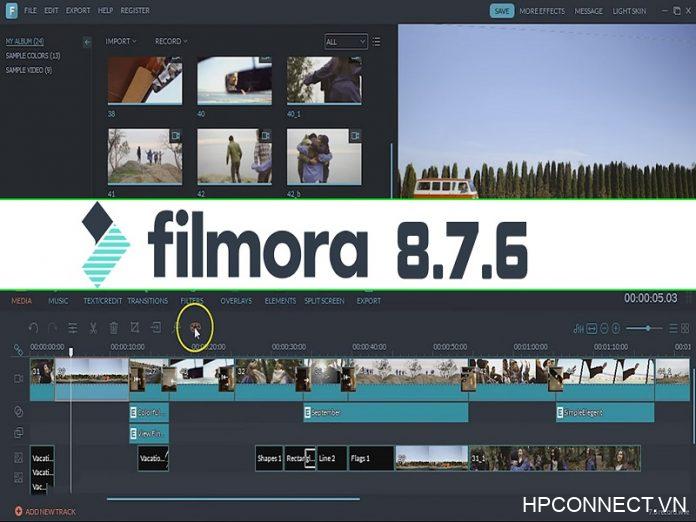The height and width of the screenshot is (522, 696).
Task: Select media thumbnail 38
Action: point(145,80)
